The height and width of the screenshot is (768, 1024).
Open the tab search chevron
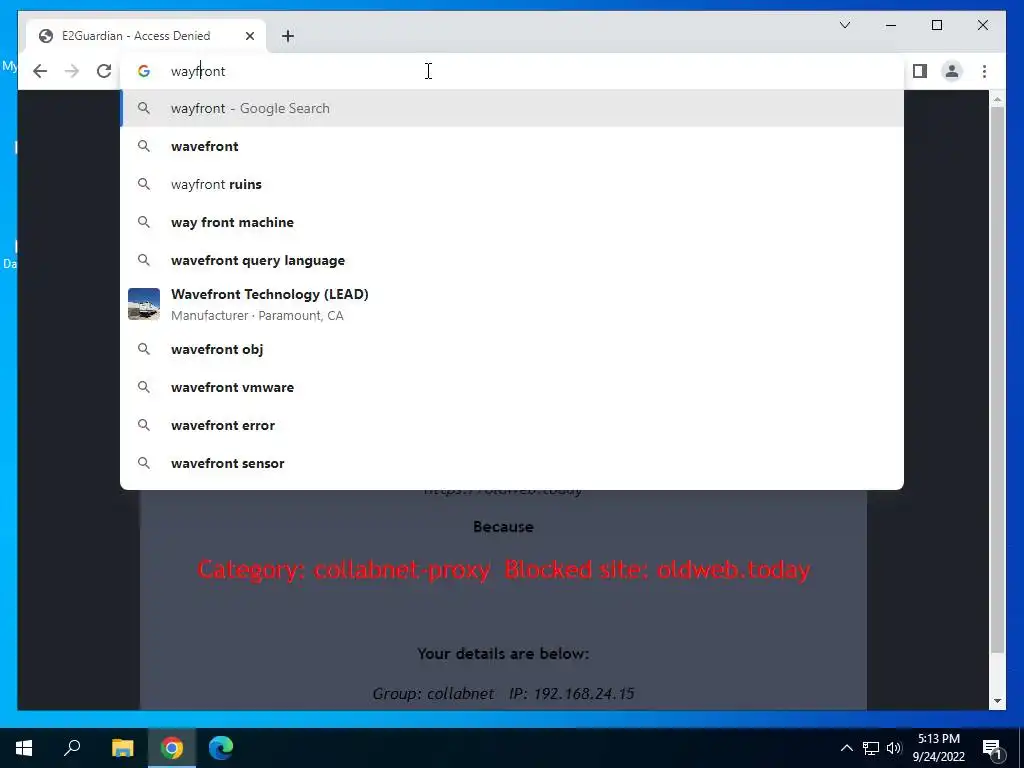[x=844, y=25]
